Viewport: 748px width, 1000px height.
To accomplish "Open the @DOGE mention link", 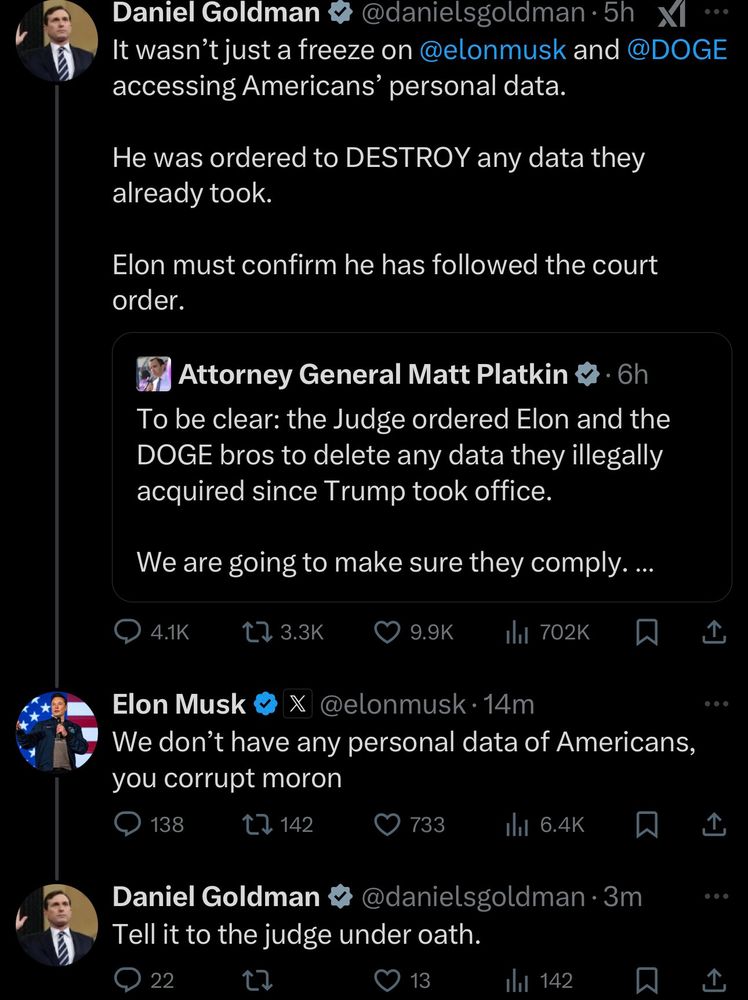I will point(676,49).
